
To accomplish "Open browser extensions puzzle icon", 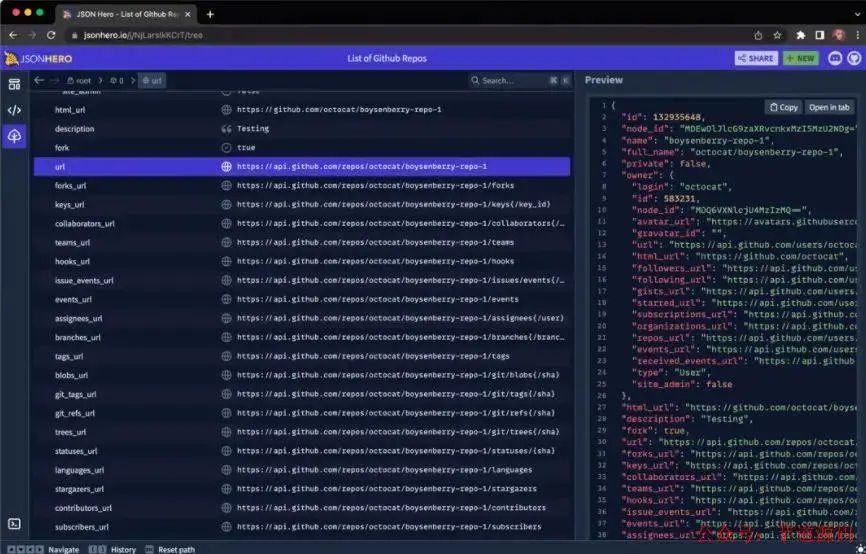I will [800, 35].
